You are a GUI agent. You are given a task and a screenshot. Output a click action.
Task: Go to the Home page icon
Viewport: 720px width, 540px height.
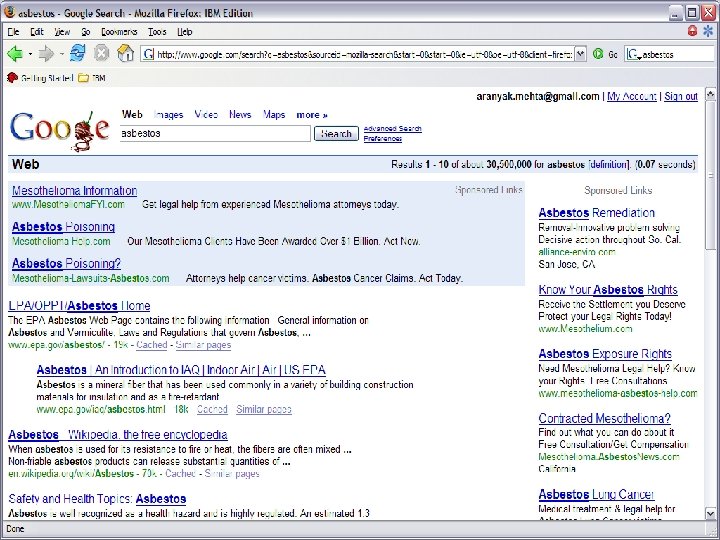[x=125, y=53]
